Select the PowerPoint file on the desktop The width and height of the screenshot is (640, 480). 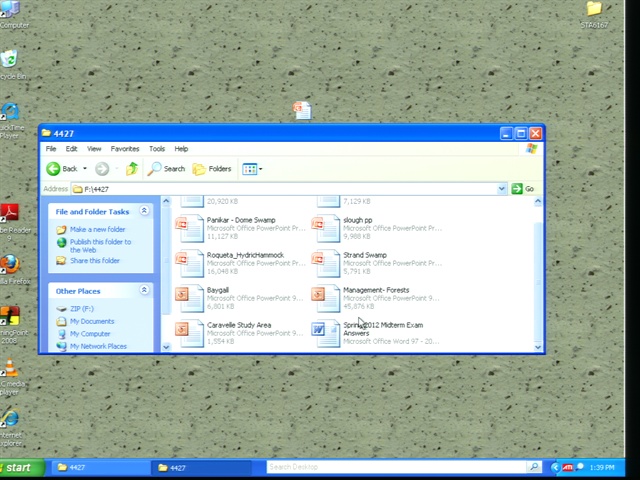(x=302, y=110)
